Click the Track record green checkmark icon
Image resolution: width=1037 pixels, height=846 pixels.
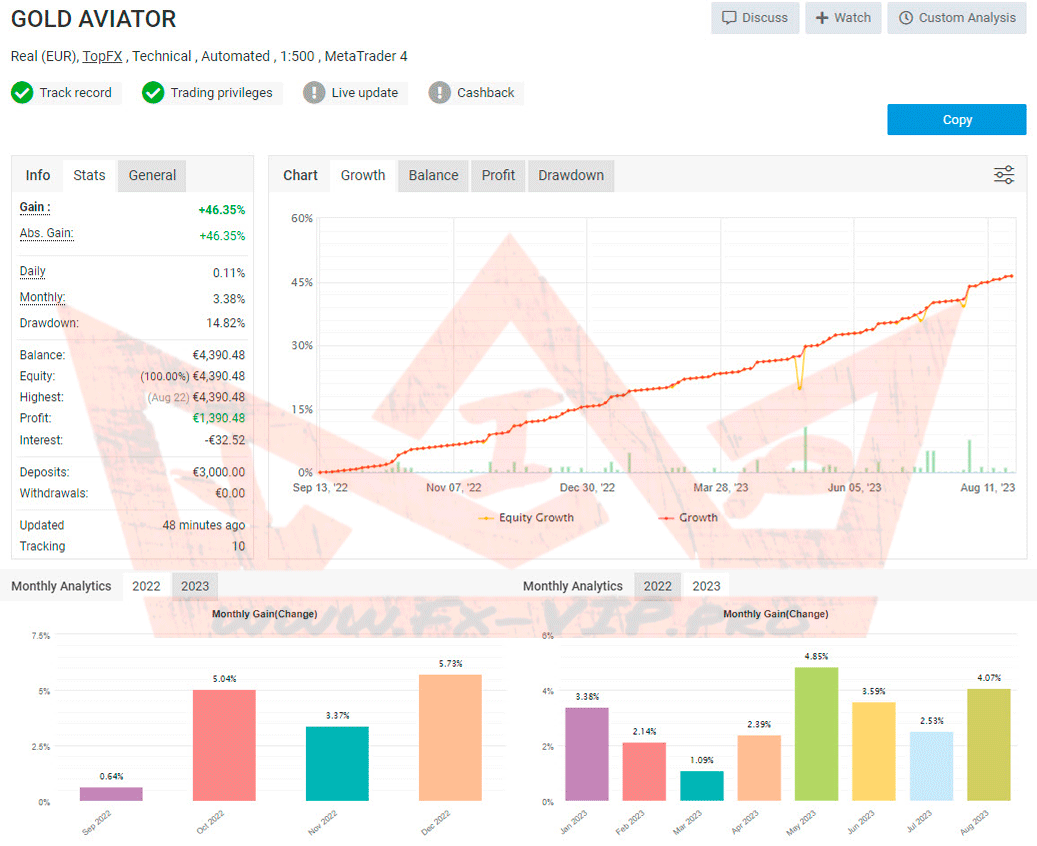[x=22, y=93]
